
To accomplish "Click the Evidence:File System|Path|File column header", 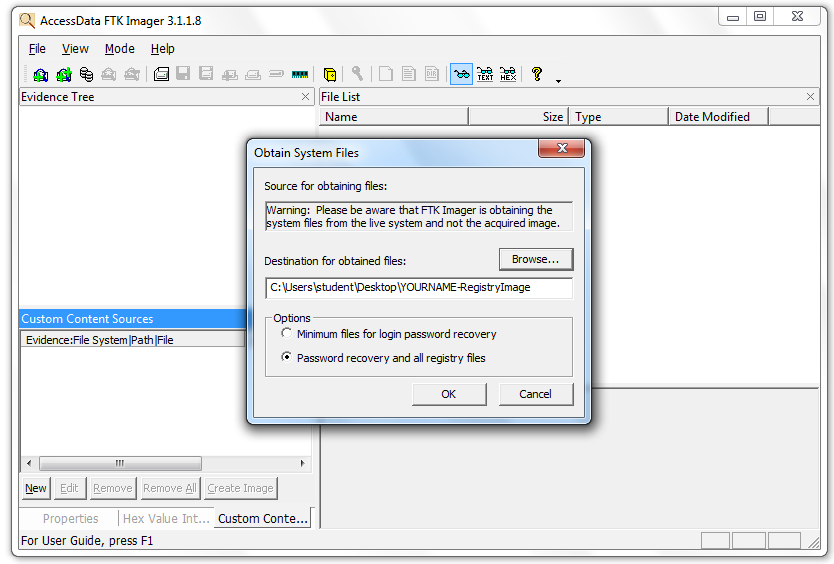I will point(133,340).
